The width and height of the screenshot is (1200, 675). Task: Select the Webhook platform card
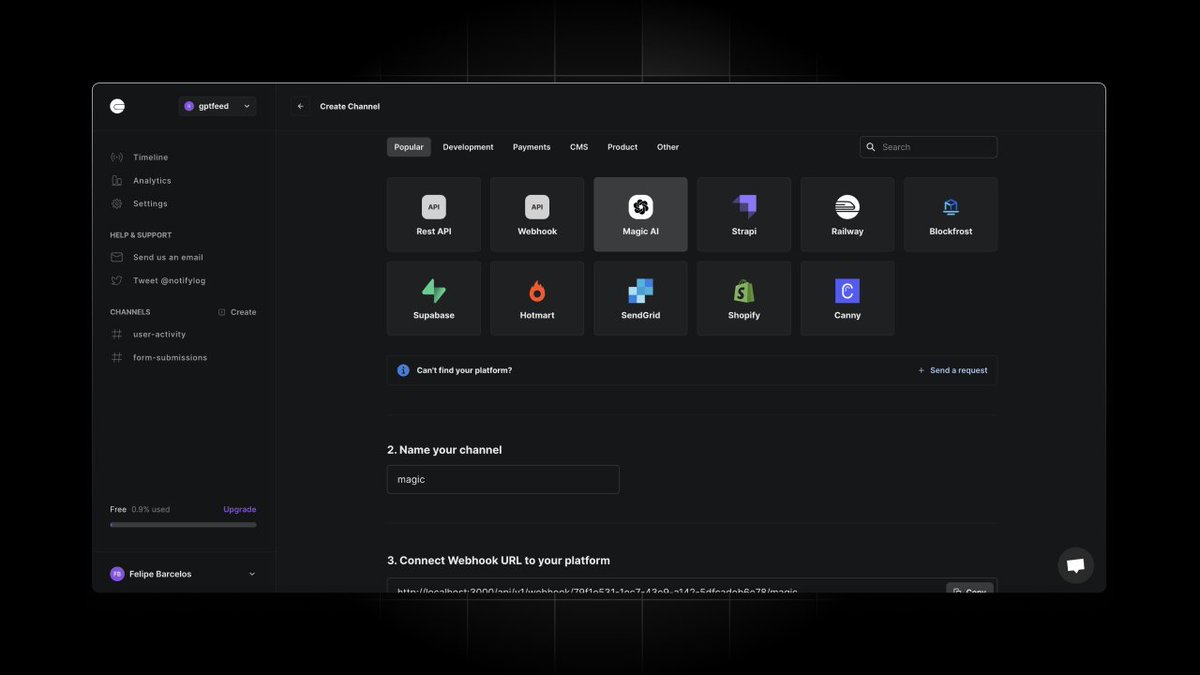tap(537, 214)
